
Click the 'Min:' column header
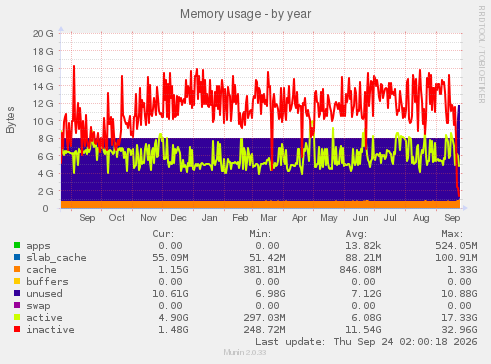pyautogui.click(x=260, y=234)
